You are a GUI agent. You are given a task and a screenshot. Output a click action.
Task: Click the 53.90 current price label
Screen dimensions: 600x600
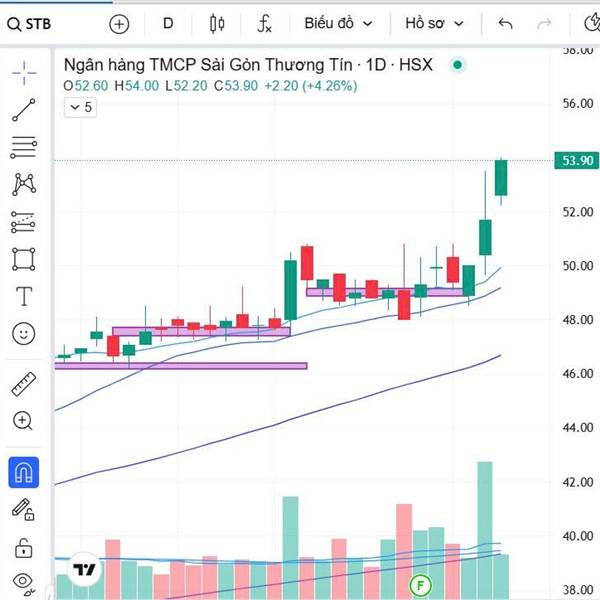[577, 160]
